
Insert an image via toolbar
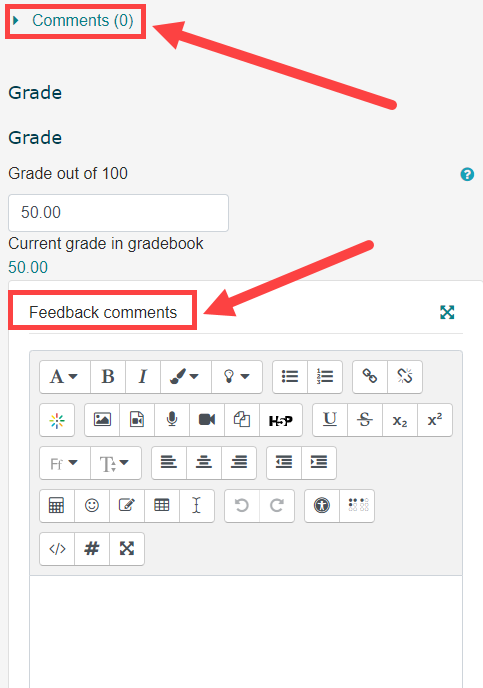(x=102, y=420)
